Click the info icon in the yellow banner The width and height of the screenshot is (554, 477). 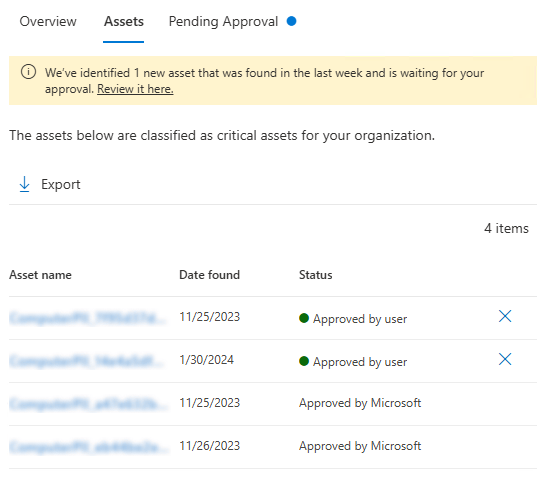pyautogui.click(x=28, y=72)
